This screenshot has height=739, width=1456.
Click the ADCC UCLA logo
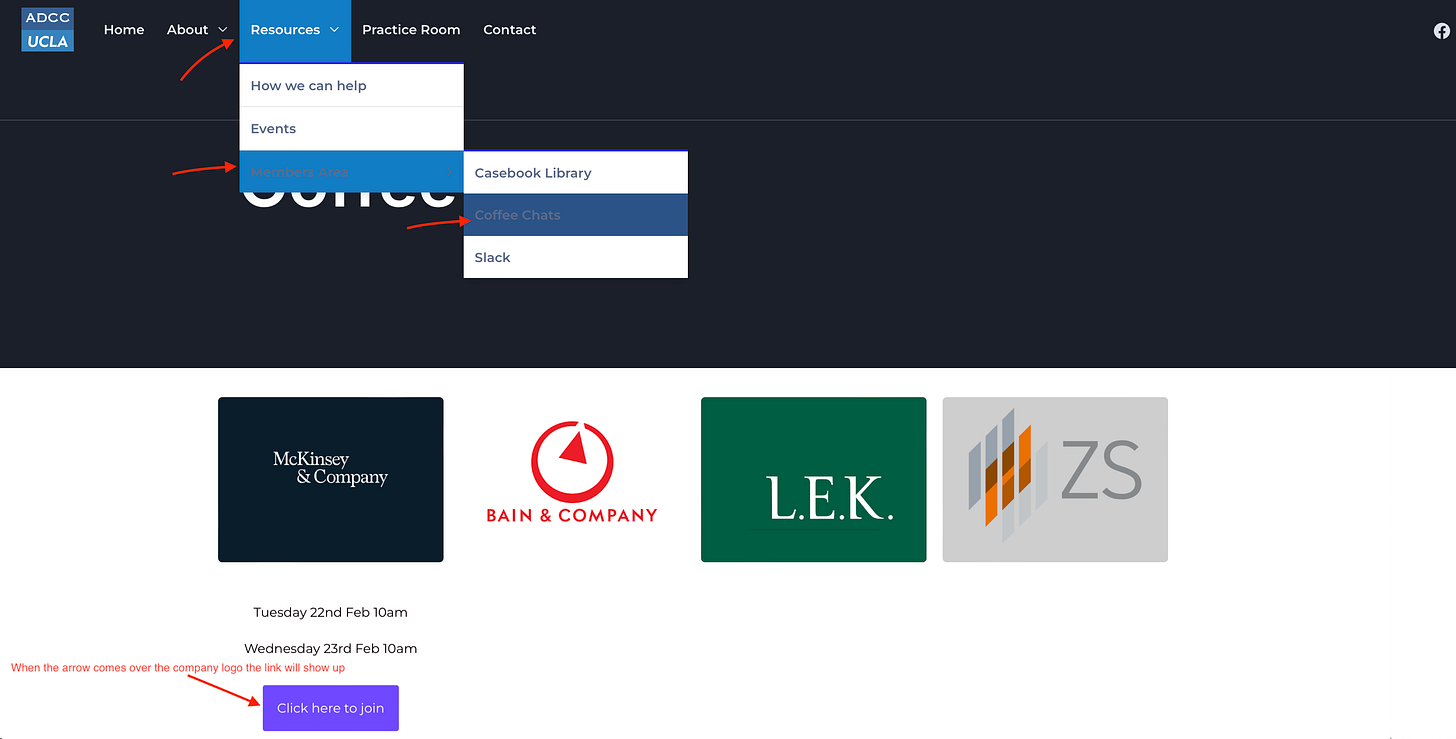pyautogui.click(x=47, y=30)
